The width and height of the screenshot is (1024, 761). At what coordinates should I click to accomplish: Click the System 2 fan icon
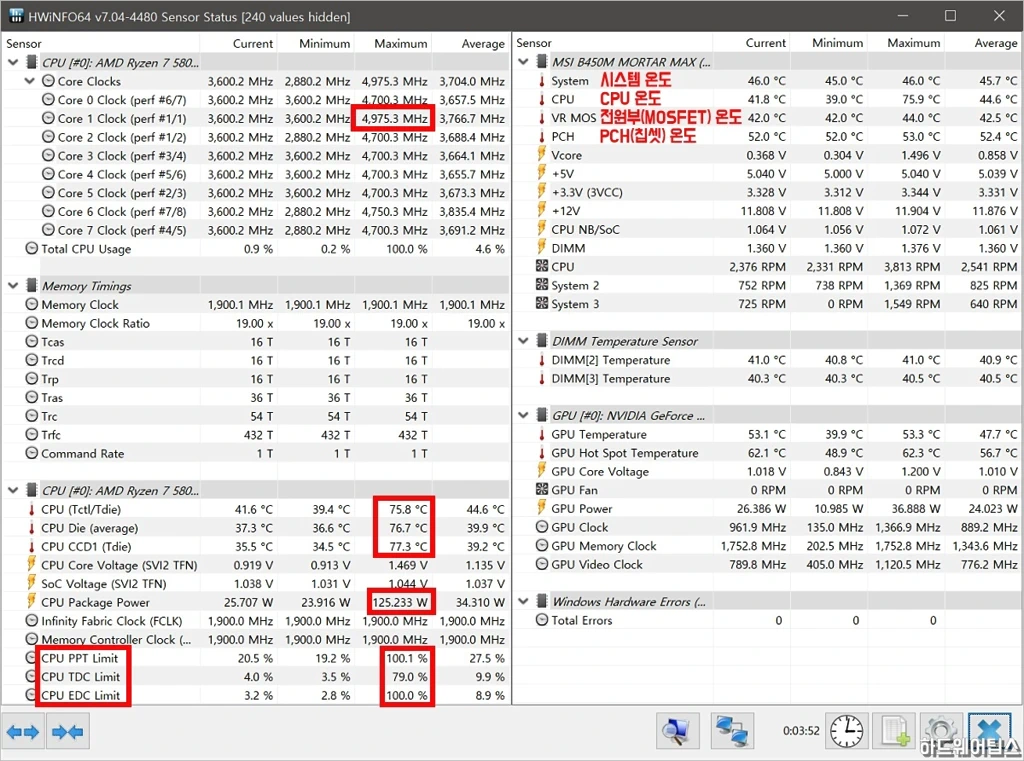pos(541,285)
